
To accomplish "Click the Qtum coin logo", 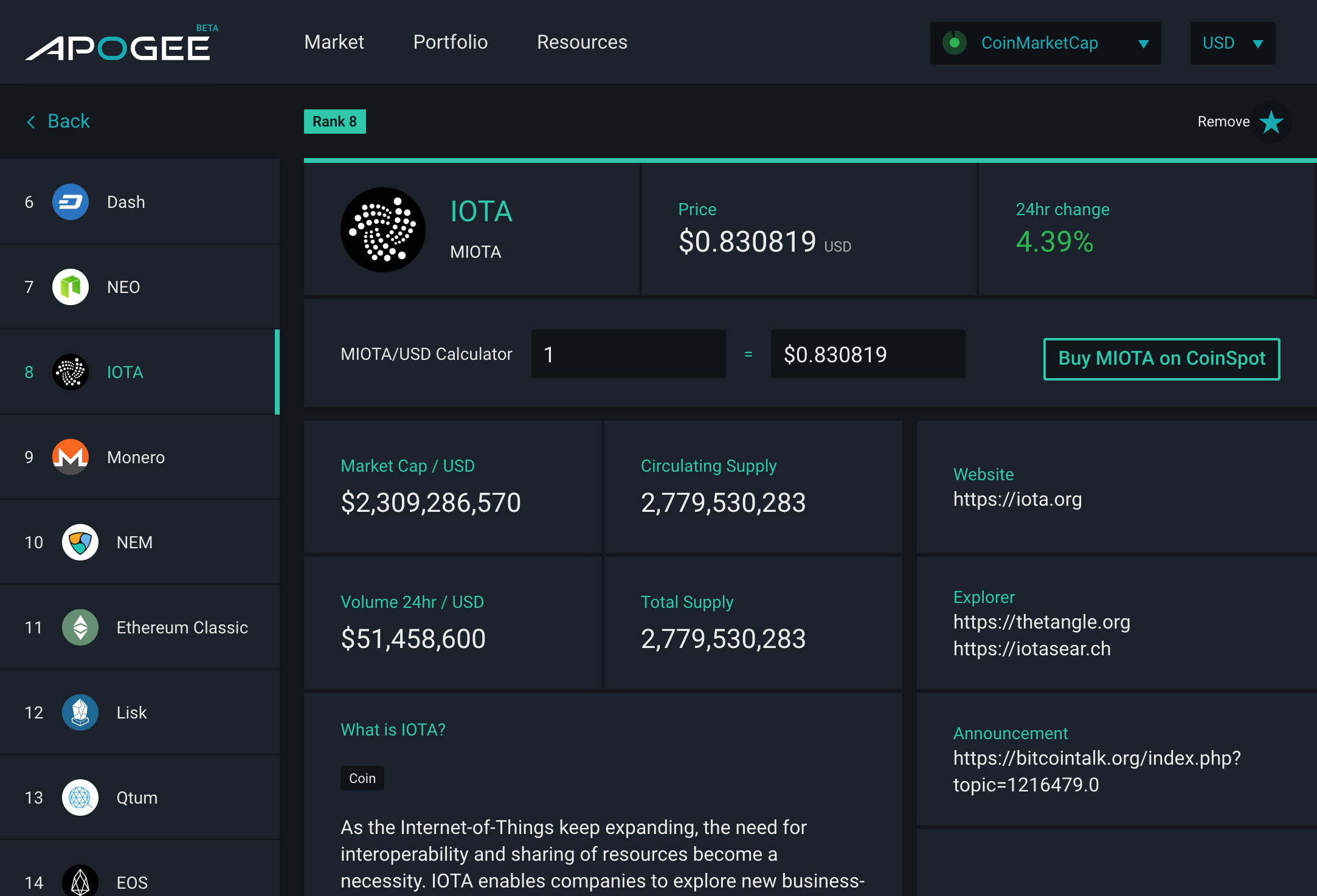I will 80,798.
